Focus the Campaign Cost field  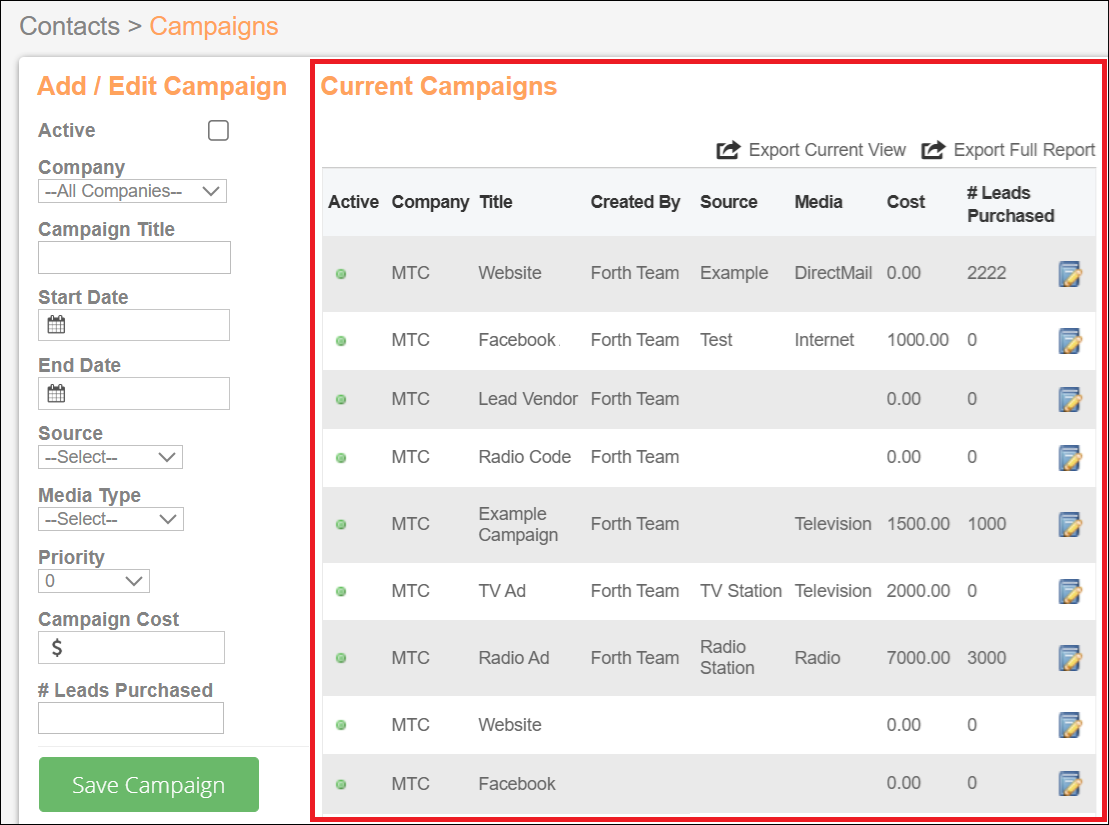(x=132, y=647)
